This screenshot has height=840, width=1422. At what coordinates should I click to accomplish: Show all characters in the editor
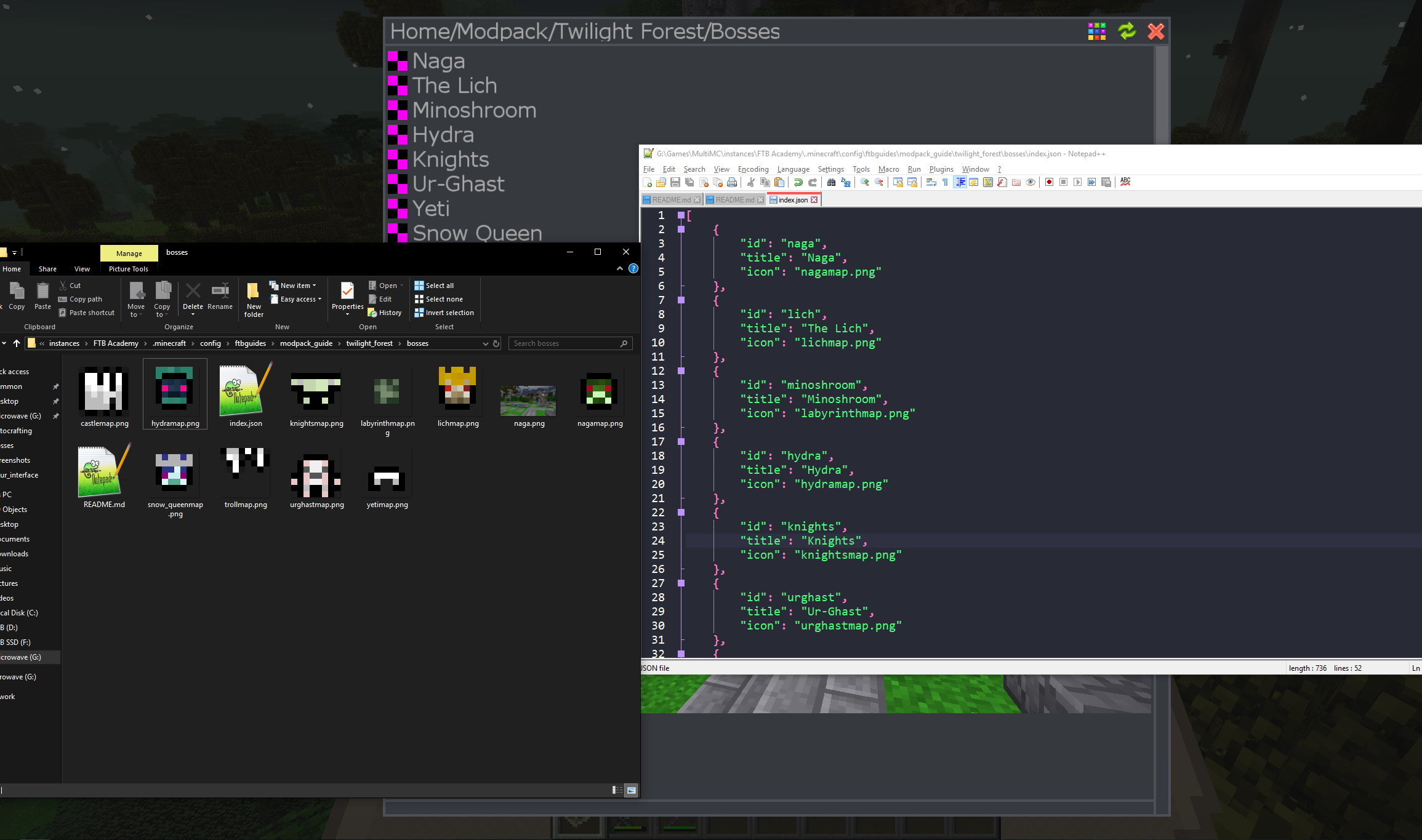pos(944,182)
